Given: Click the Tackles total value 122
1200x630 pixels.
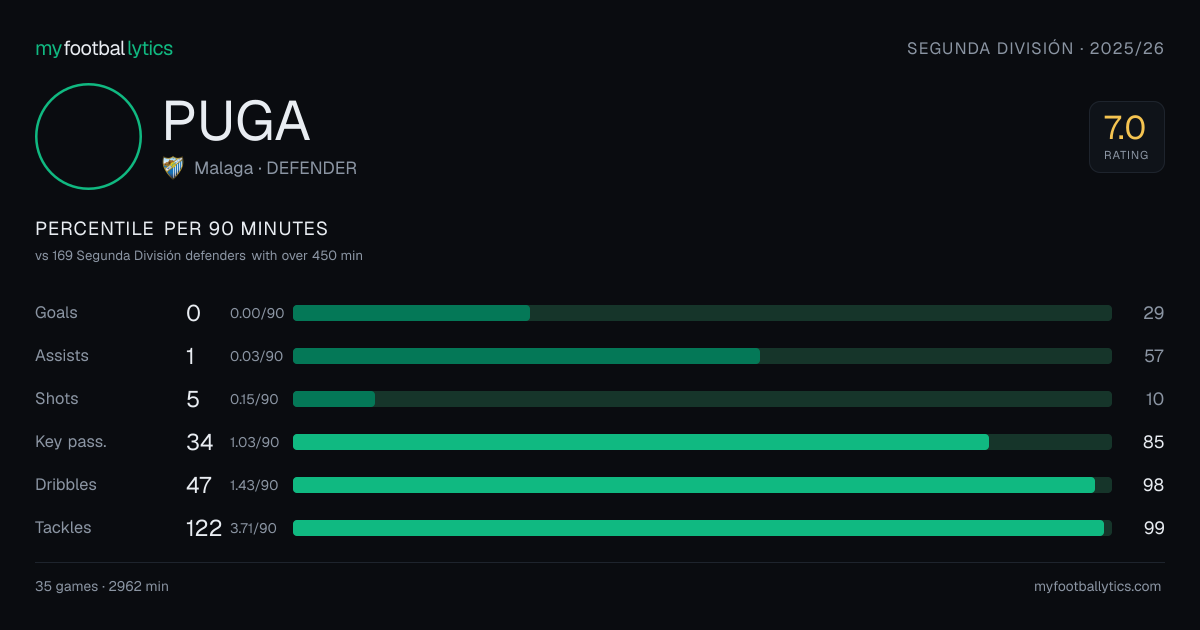Looking at the screenshot, I should (204, 528).
